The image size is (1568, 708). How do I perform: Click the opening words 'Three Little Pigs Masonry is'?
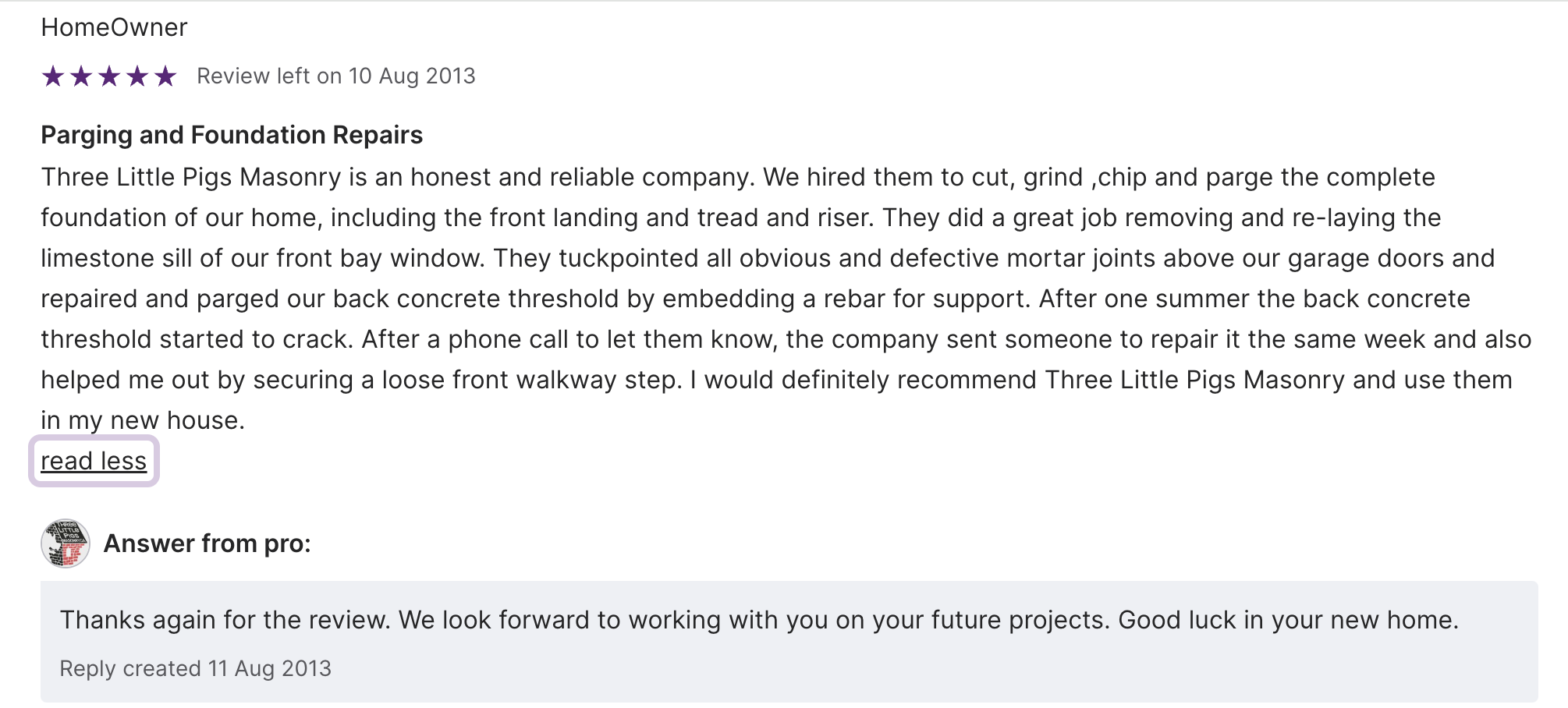pos(203,177)
